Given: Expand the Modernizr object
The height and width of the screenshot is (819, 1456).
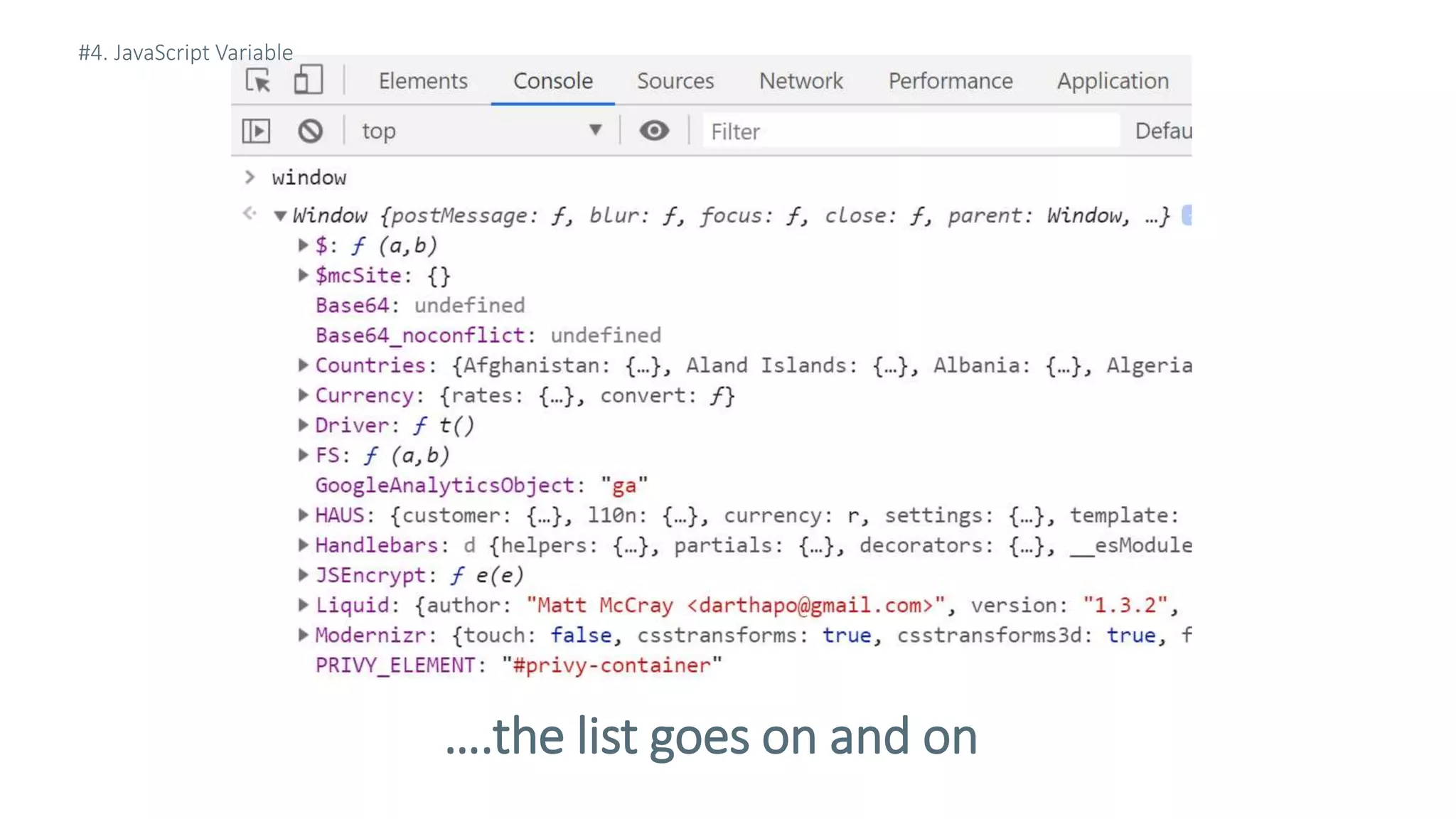Looking at the screenshot, I should pyautogui.click(x=304, y=635).
